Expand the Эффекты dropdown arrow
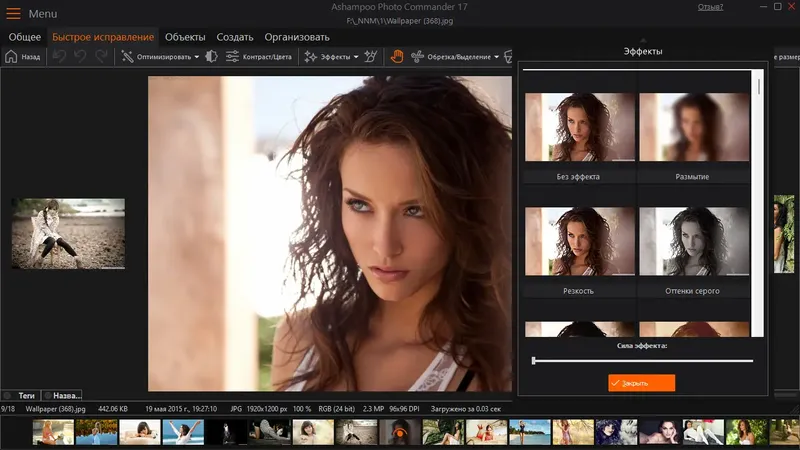This screenshot has height=450, width=800. click(x=356, y=57)
